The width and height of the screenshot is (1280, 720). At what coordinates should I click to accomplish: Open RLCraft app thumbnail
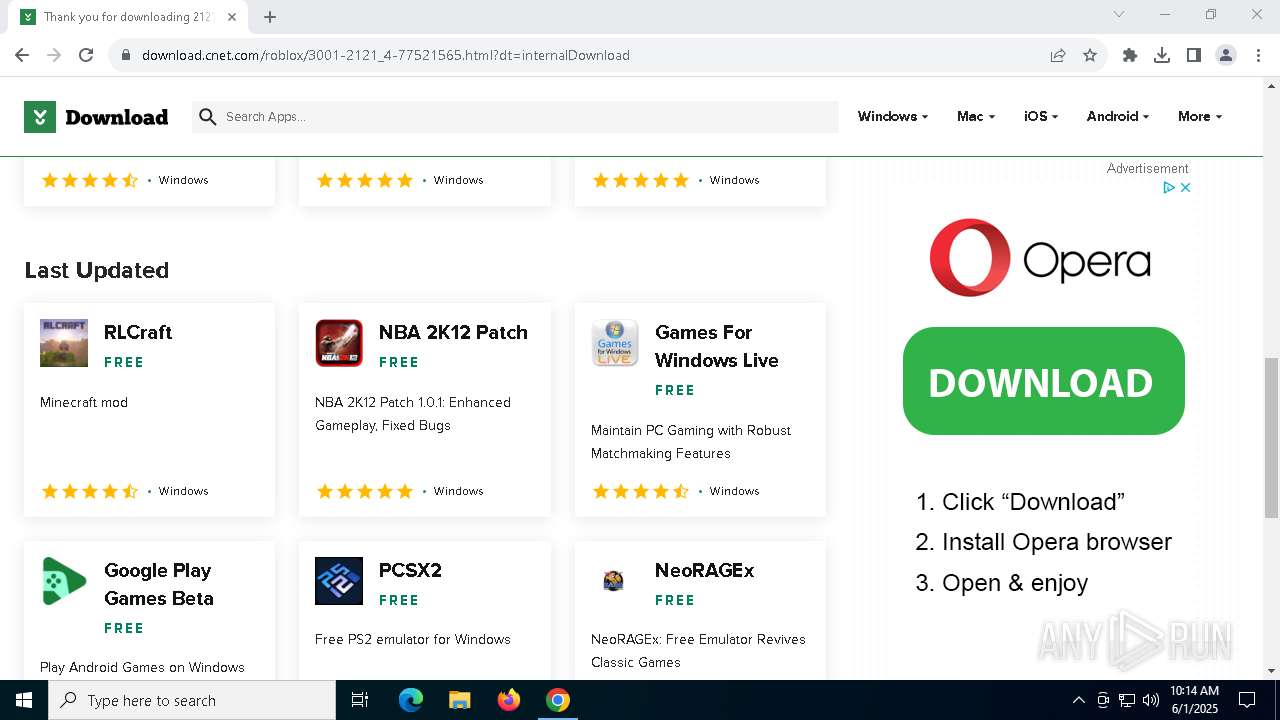click(64, 343)
